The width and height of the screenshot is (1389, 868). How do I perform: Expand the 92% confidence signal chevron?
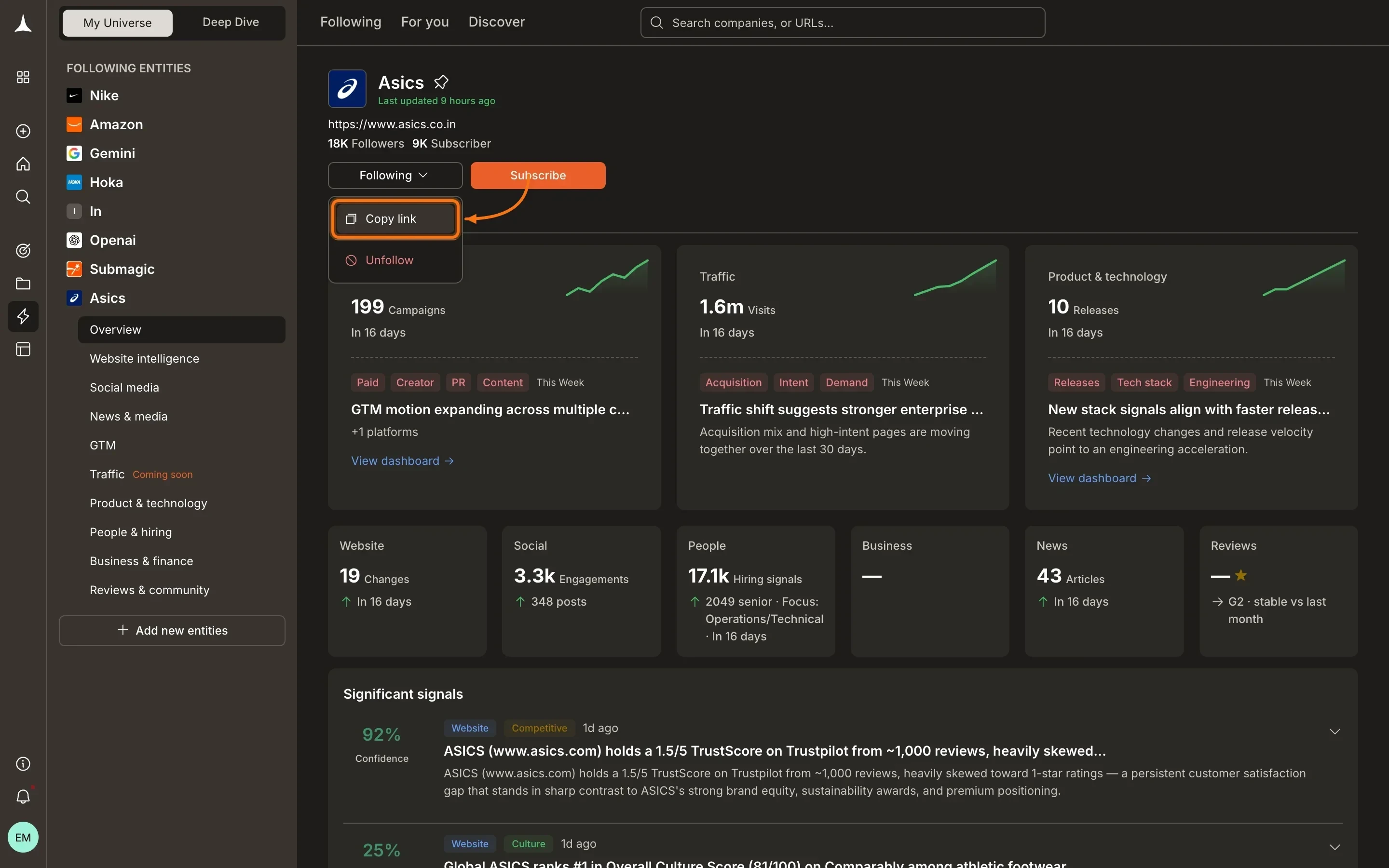tap(1335, 732)
